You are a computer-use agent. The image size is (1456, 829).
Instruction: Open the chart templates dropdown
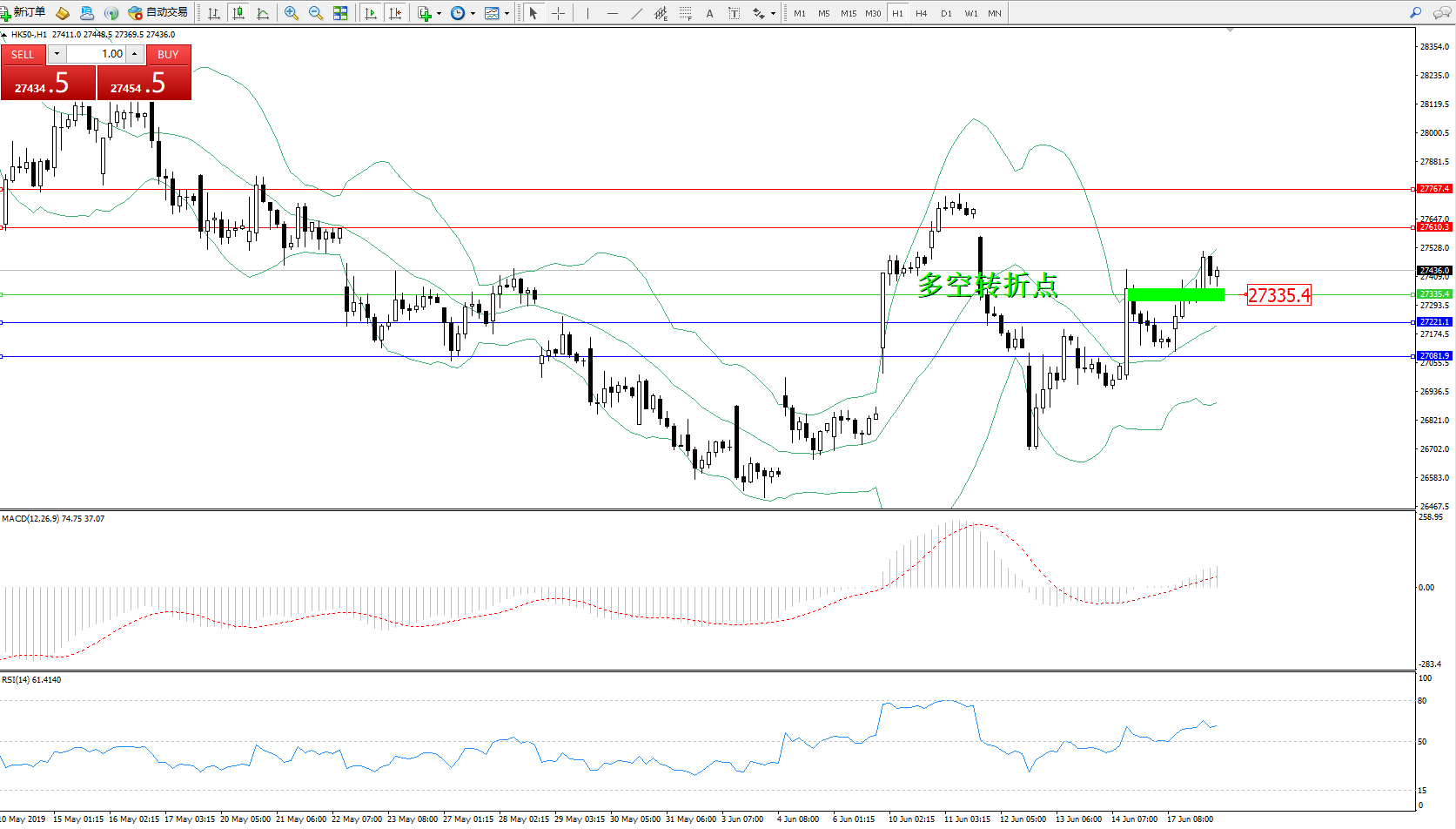tap(507, 13)
